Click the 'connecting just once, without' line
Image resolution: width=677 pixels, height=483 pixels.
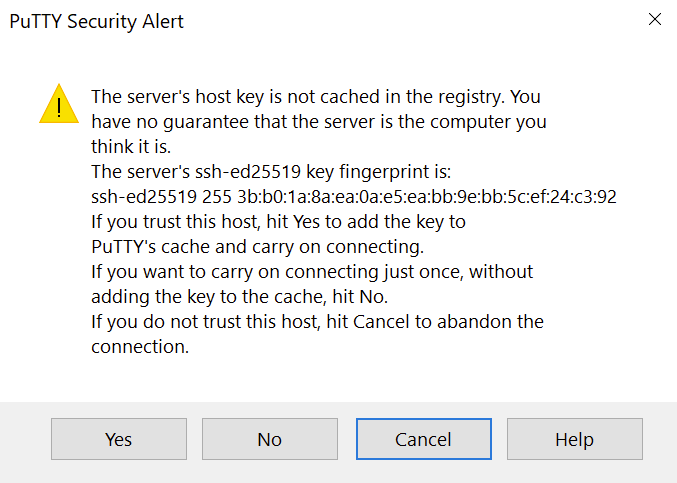(312, 272)
